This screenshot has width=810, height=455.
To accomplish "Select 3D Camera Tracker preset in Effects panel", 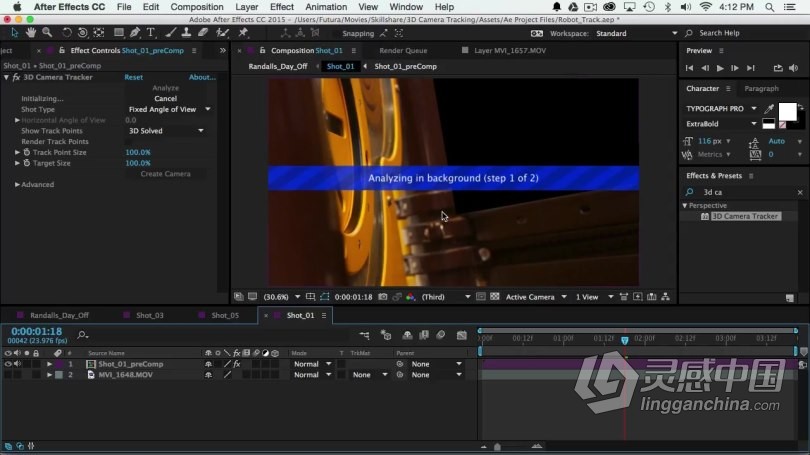I will (745, 216).
